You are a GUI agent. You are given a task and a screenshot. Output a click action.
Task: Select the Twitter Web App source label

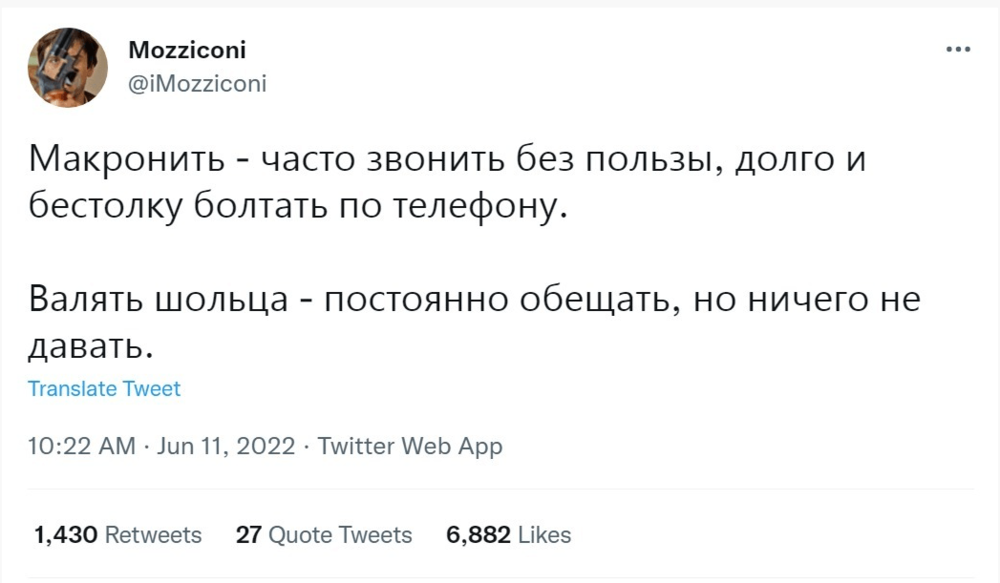tap(410, 447)
